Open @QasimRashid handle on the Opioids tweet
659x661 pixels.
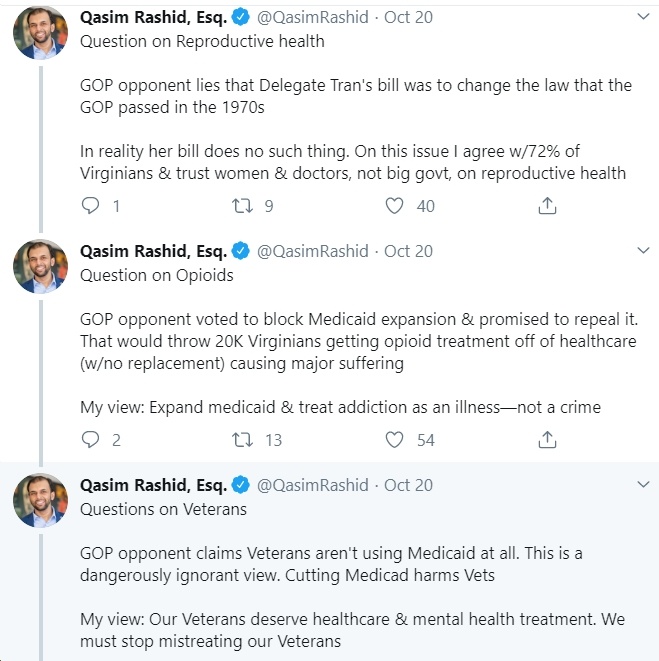coord(312,251)
